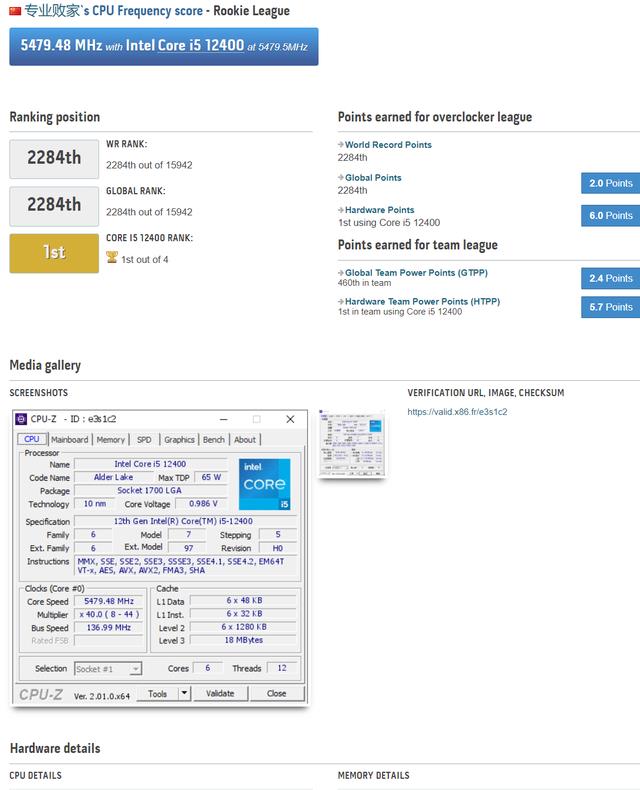Open Hardware Team Power Points (HTPP) link

point(422,301)
